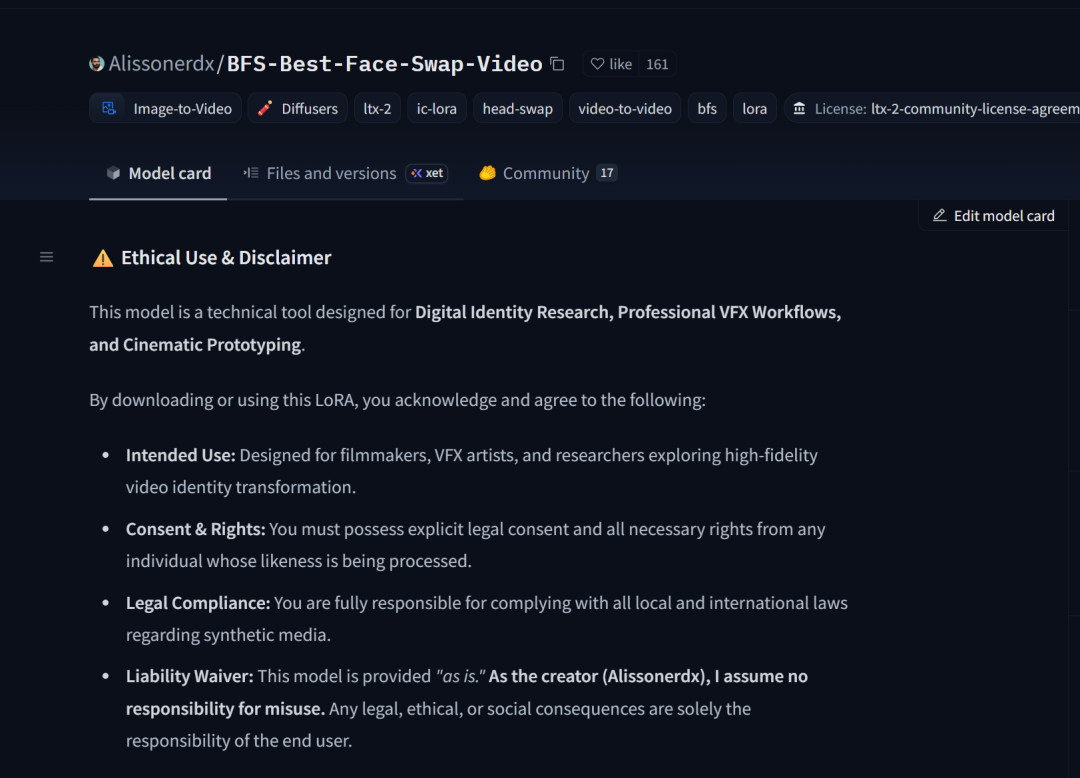Filter by the head-swap tag
Viewport: 1080px width, 778px height.
tap(517, 108)
